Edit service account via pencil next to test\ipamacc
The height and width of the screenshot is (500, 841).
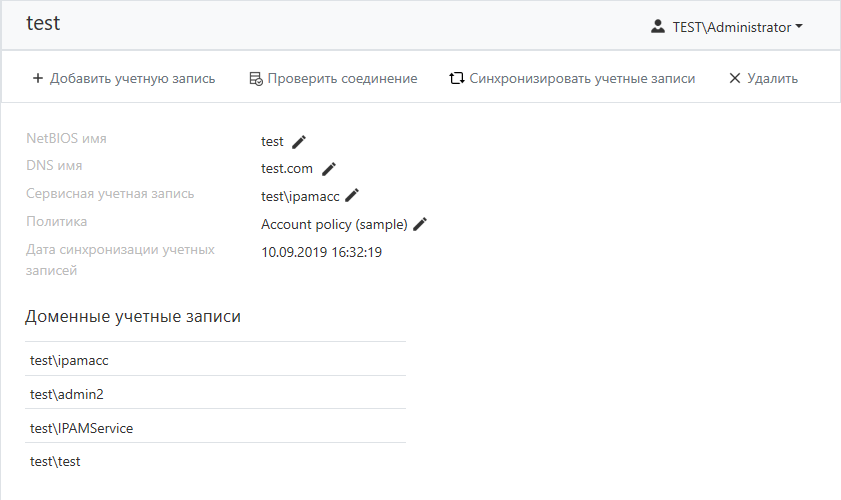[x=352, y=196]
